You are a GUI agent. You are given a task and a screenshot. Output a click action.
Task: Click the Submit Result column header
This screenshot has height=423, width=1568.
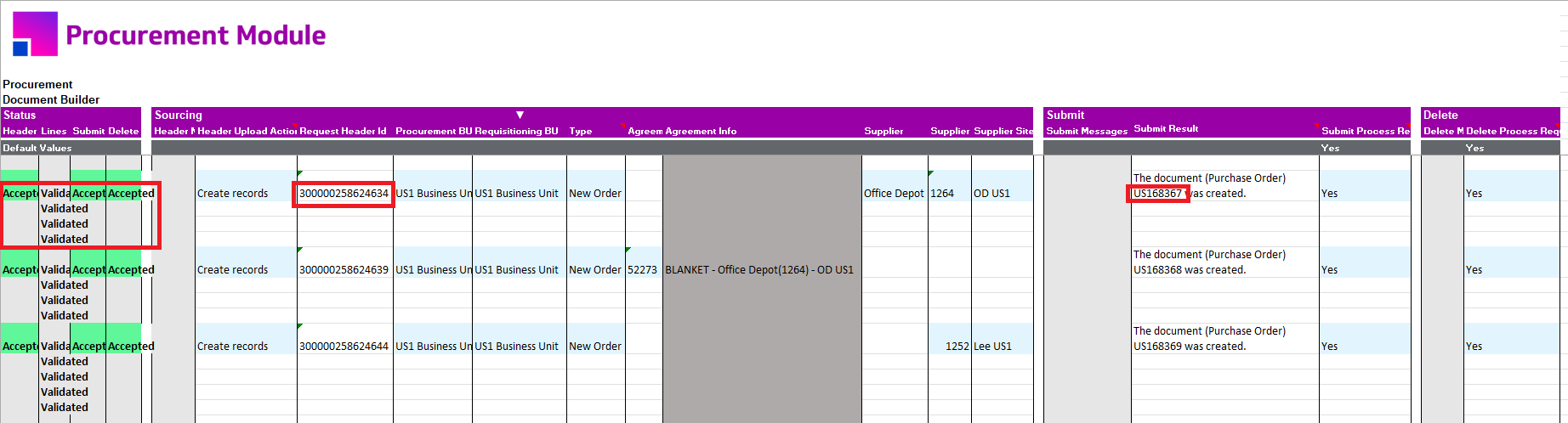tap(1166, 129)
